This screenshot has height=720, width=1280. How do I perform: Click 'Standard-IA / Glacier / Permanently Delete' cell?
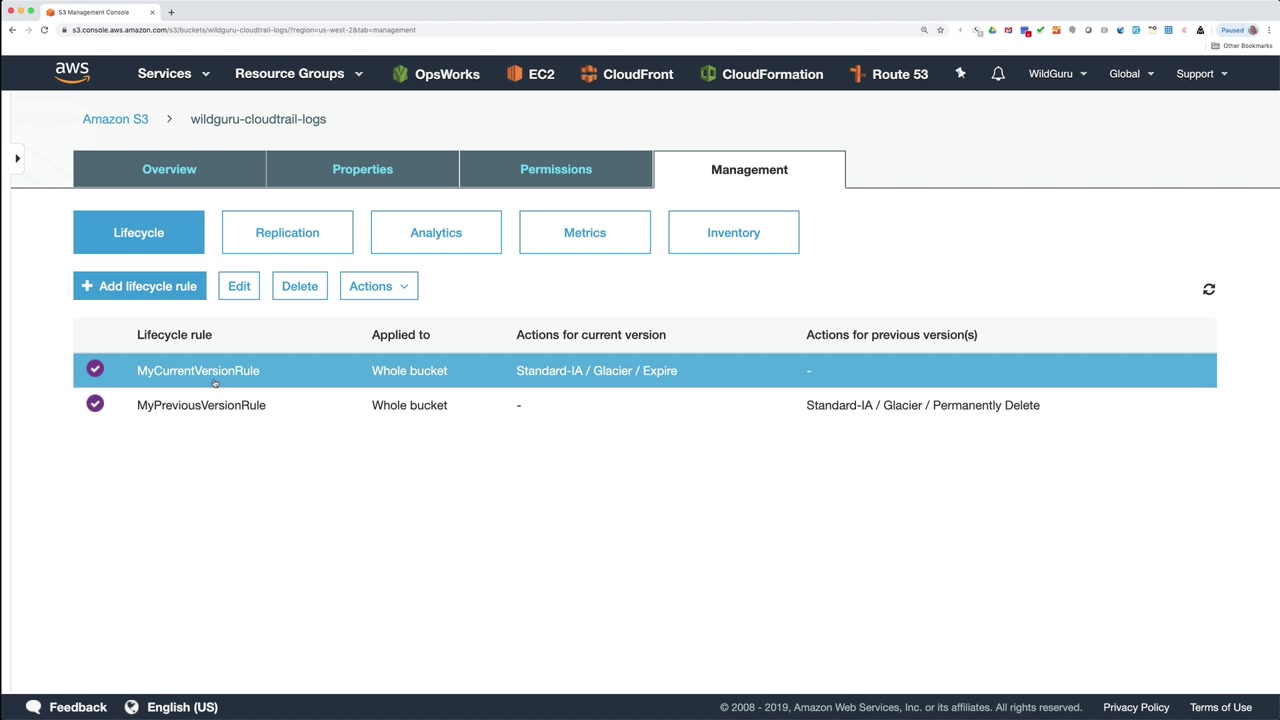tap(923, 405)
